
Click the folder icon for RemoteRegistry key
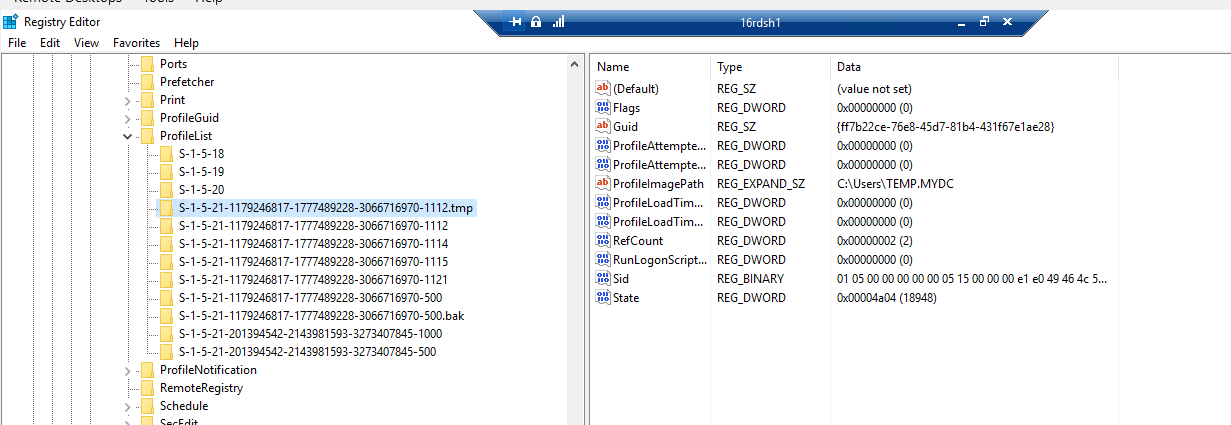coord(148,388)
